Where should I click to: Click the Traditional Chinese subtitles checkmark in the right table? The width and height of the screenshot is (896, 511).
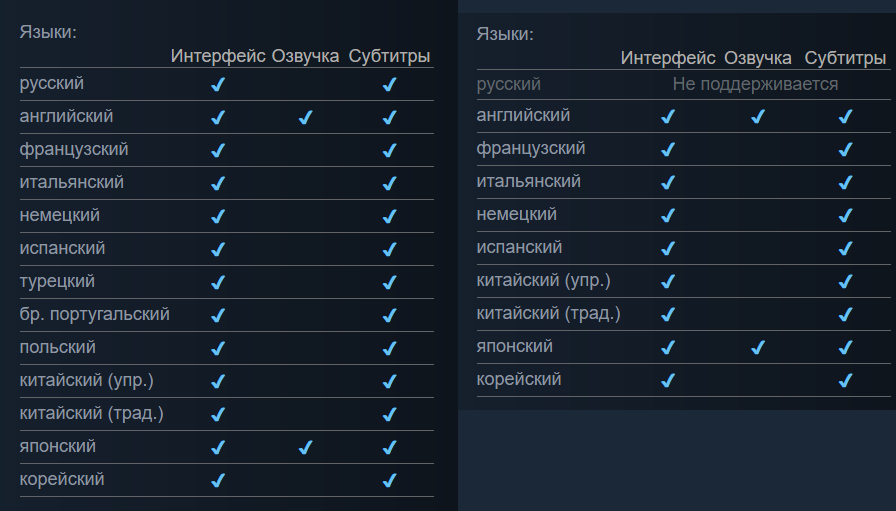click(x=845, y=315)
